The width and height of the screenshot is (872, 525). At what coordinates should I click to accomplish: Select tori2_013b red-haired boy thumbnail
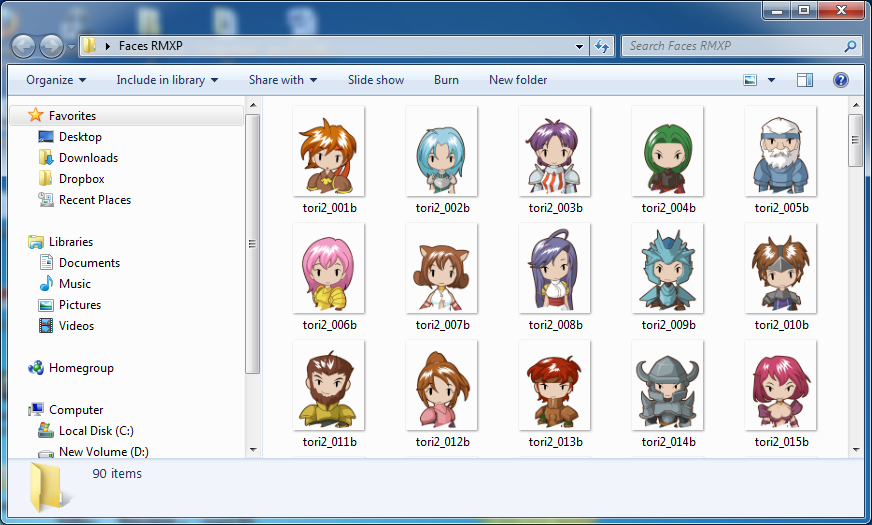tap(554, 385)
